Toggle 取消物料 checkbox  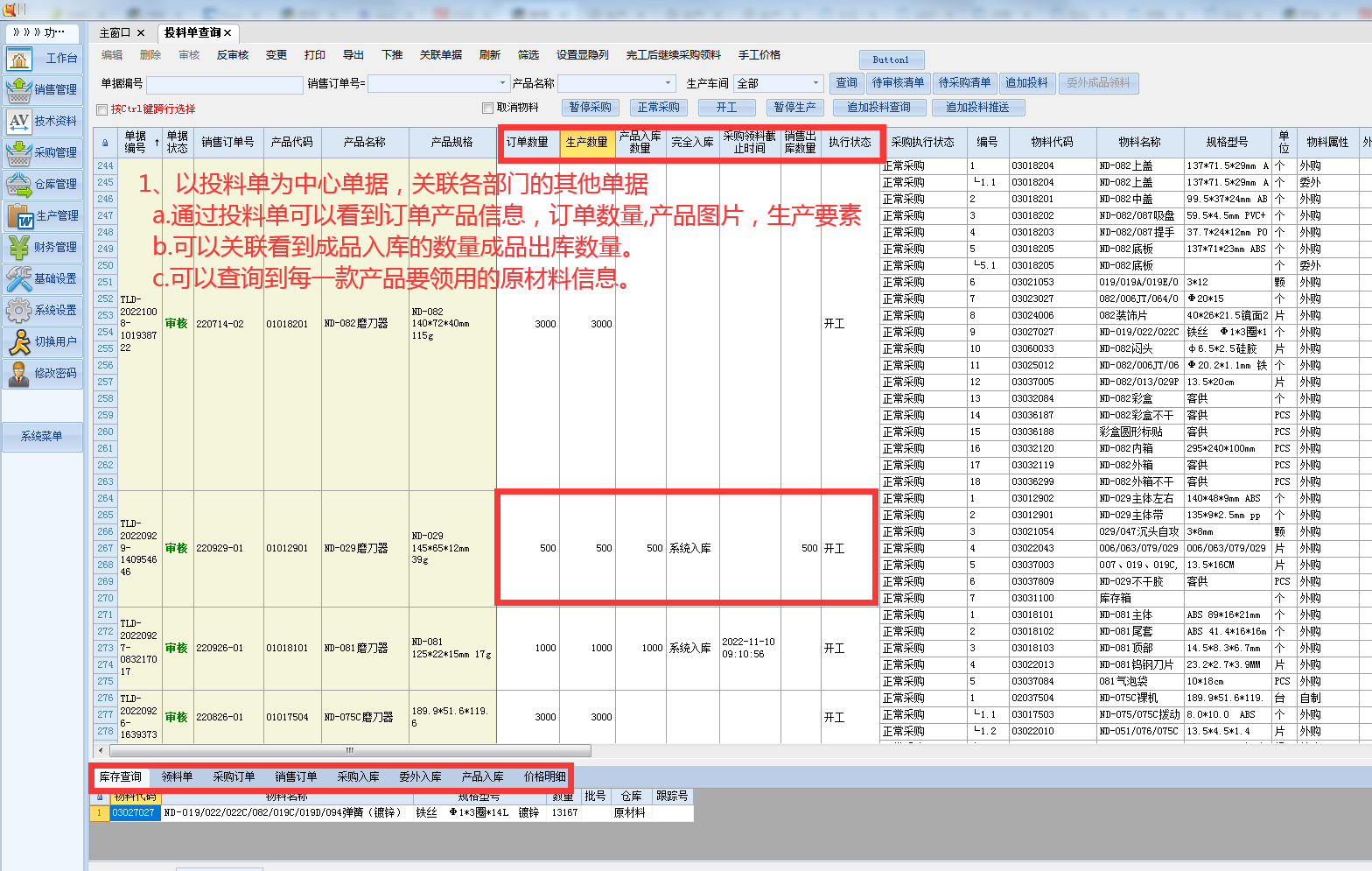click(488, 108)
